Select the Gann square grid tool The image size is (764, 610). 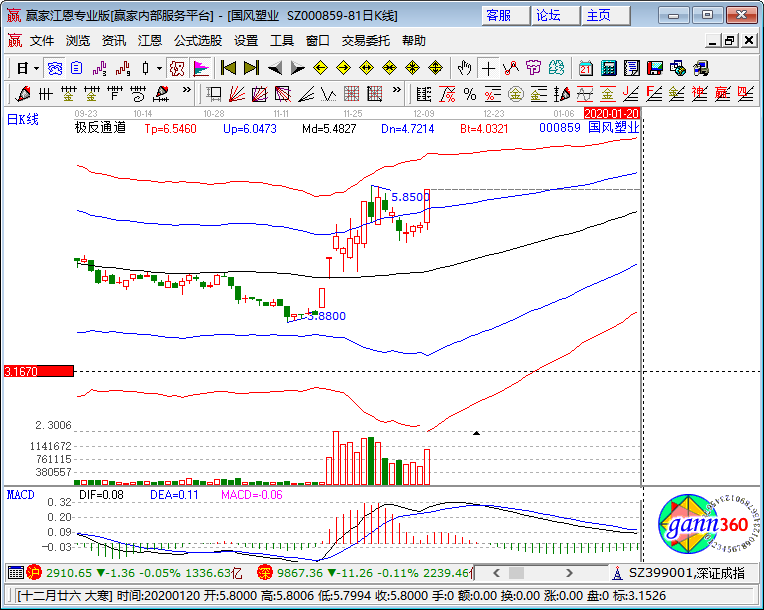pyautogui.click(x=351, y=94)
